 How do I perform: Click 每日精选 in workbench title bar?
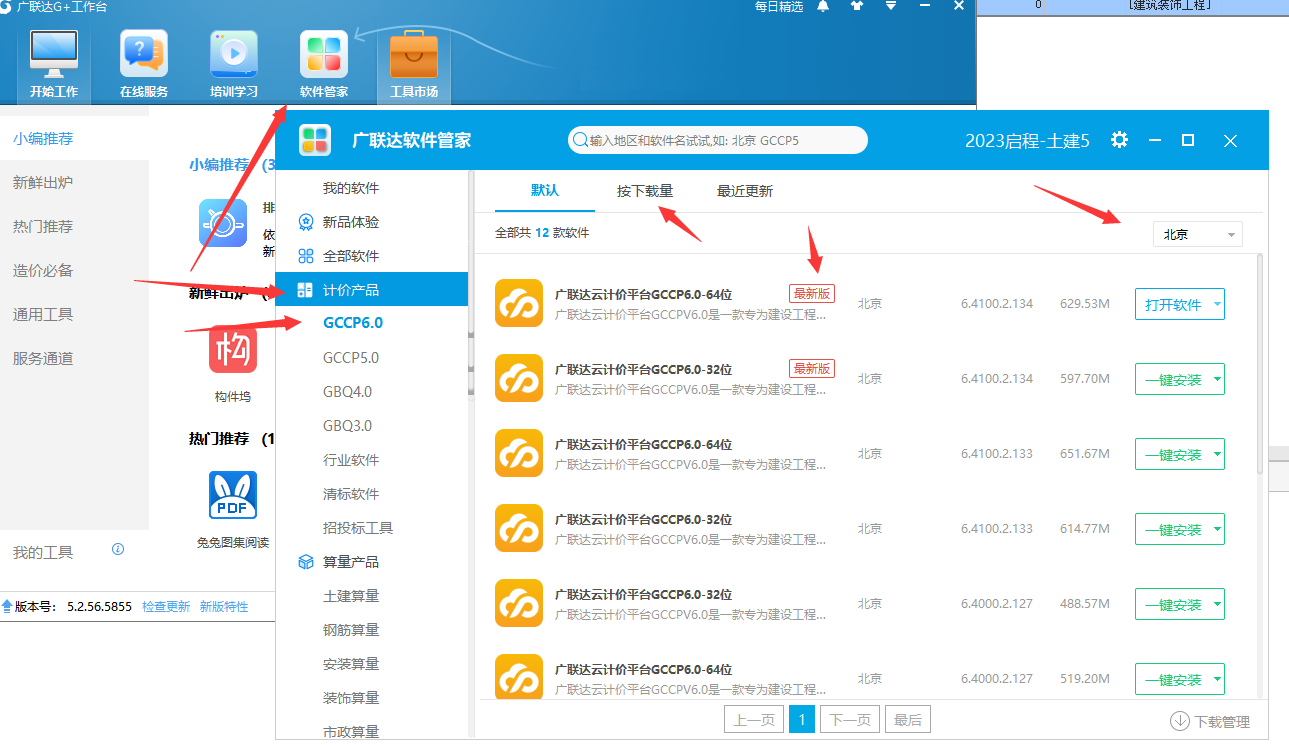tap(779, 6)
